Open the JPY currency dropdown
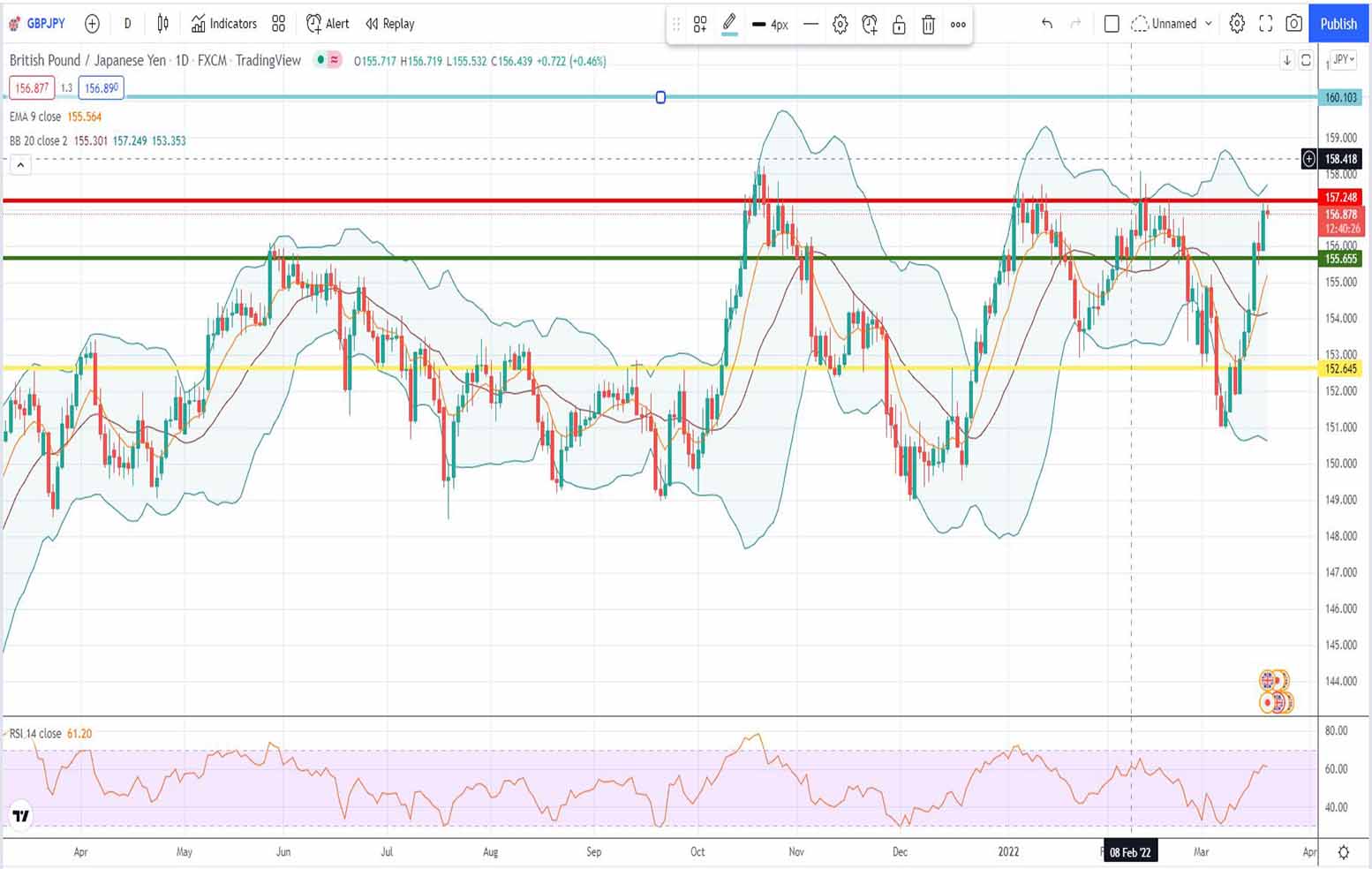Screen dimensions: 1372x869 coord(1344,60)
